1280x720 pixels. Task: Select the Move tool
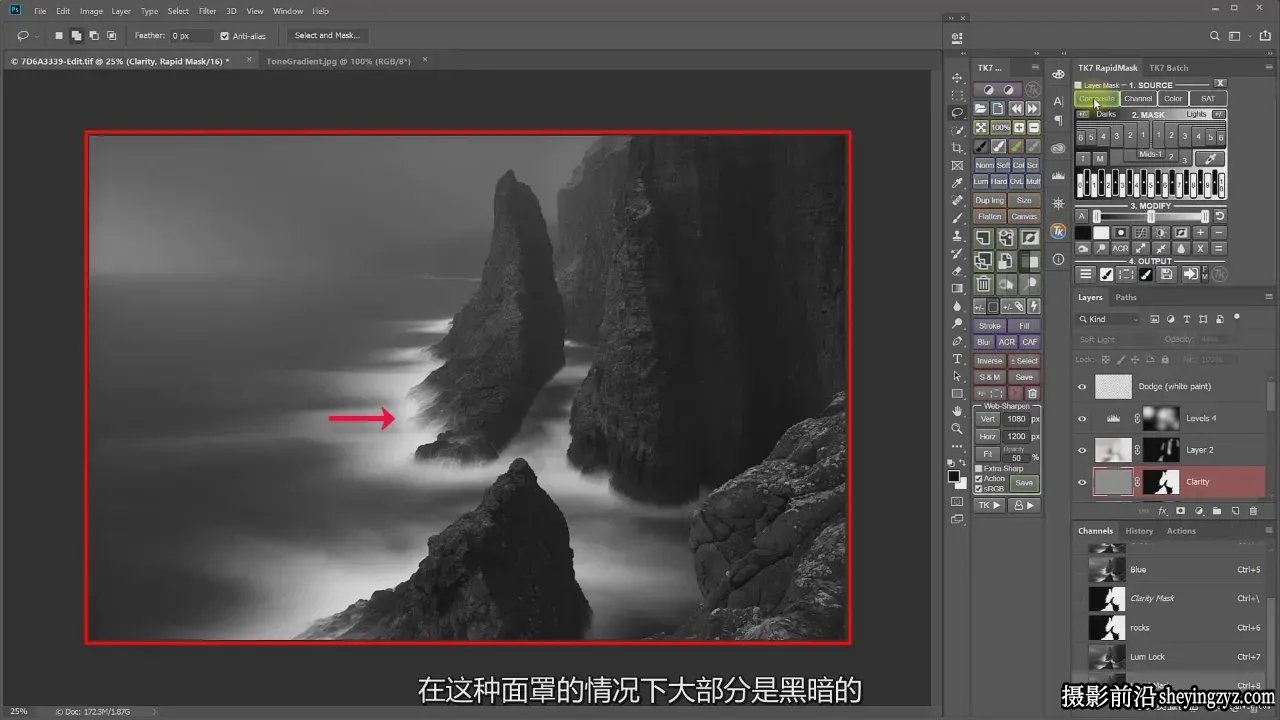(x=957, y=78)
